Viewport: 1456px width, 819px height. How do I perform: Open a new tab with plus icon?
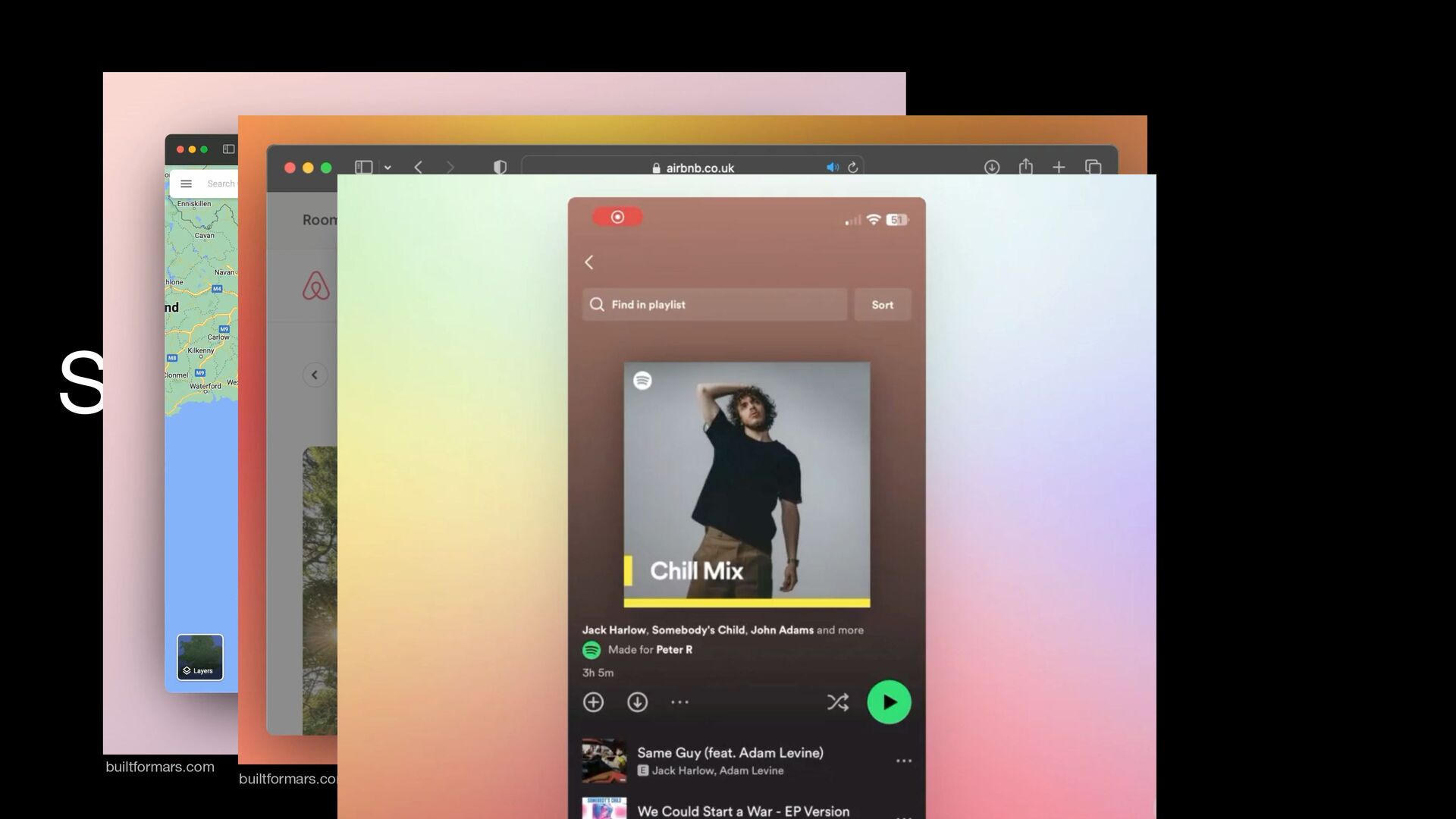[1059, 167]
